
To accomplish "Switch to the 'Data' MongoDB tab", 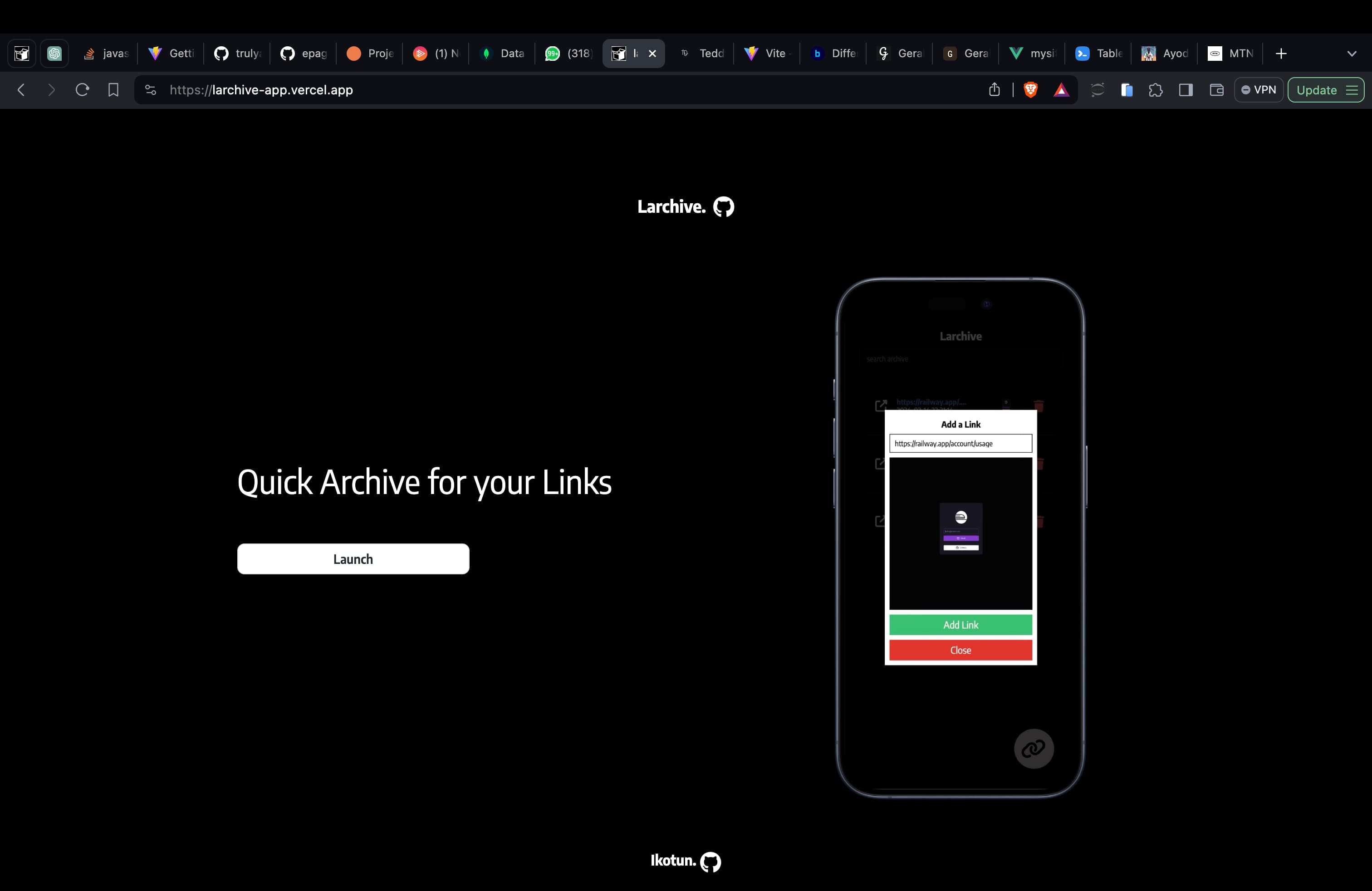I will [x=503, y=54].
